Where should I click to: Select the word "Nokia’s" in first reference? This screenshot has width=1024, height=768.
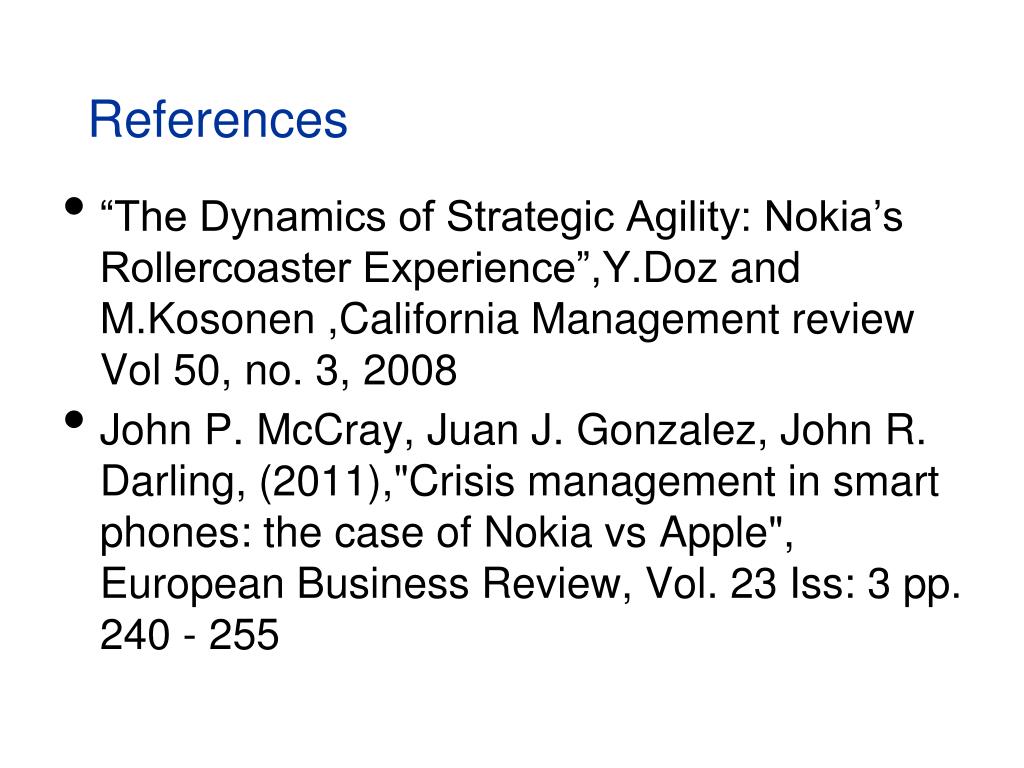point(833,216)
